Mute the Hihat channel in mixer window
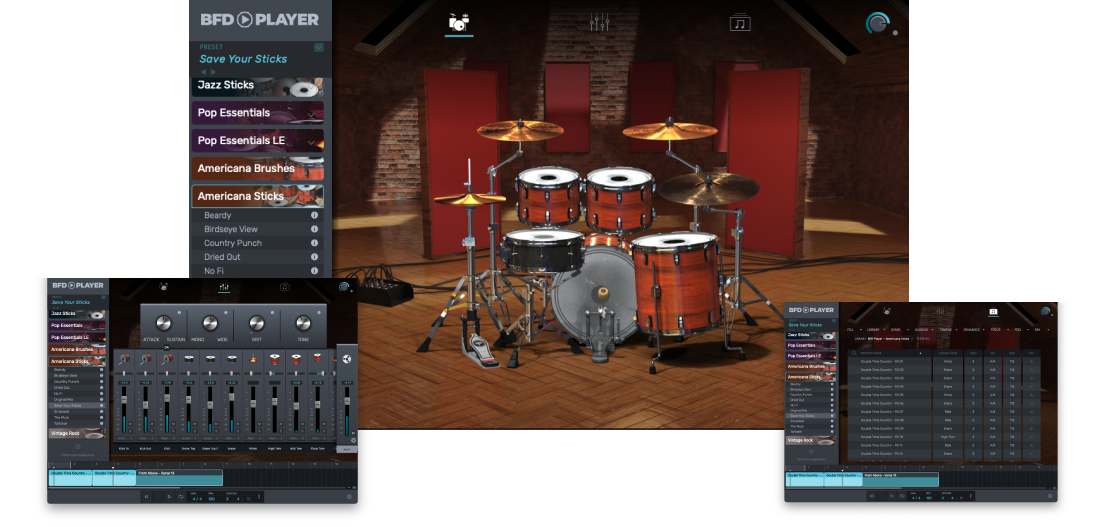1100x527 pixels. click(x=260, y=424)
